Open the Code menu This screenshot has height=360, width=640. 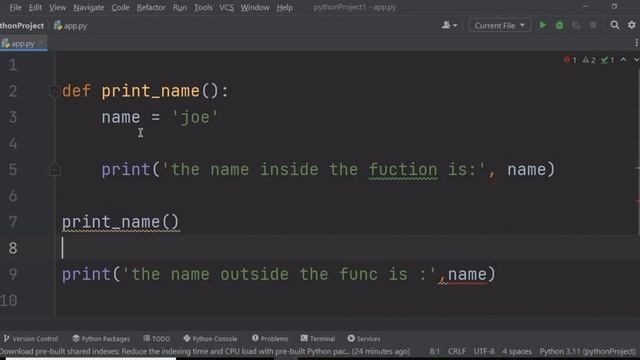(x=120, y=7)
